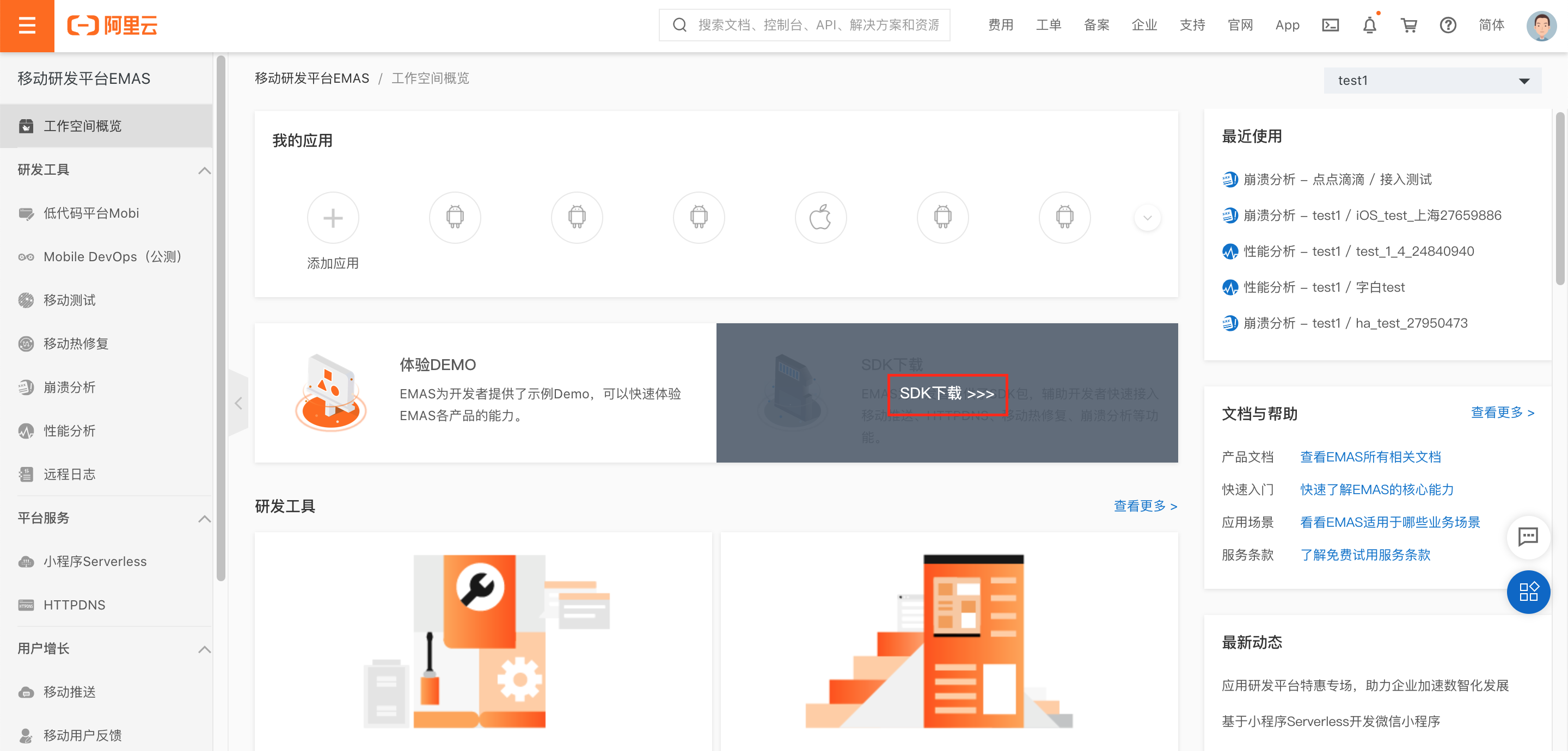
Task: Select the first Android app icon
Action: click(455, 218)
